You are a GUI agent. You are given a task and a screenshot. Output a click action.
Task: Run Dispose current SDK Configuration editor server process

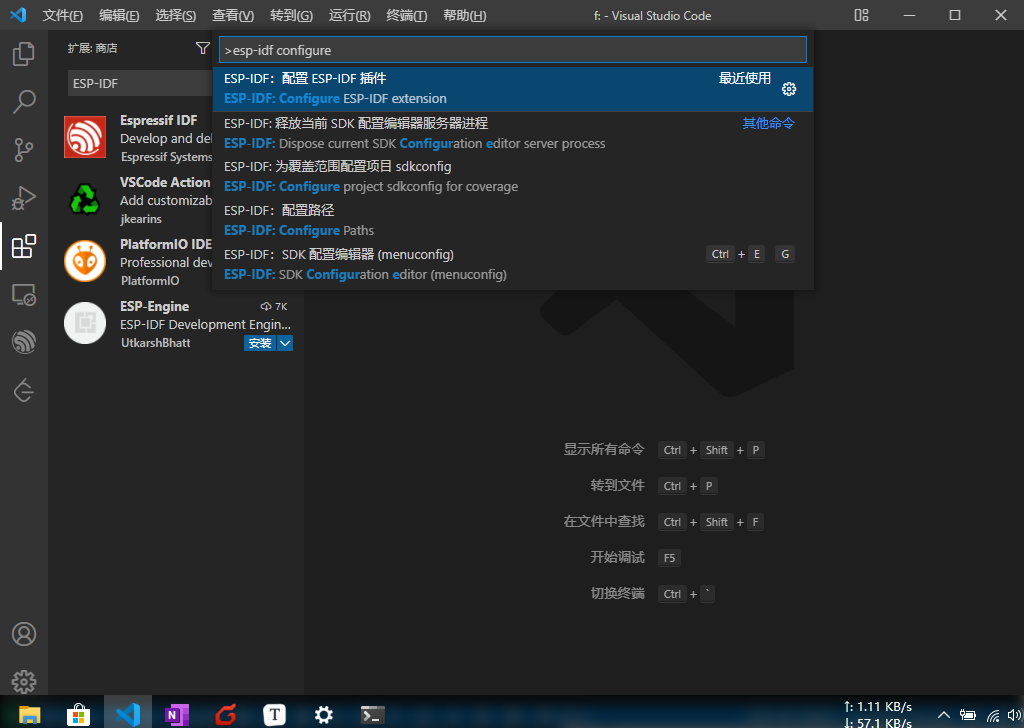click(x=513, y=133)
